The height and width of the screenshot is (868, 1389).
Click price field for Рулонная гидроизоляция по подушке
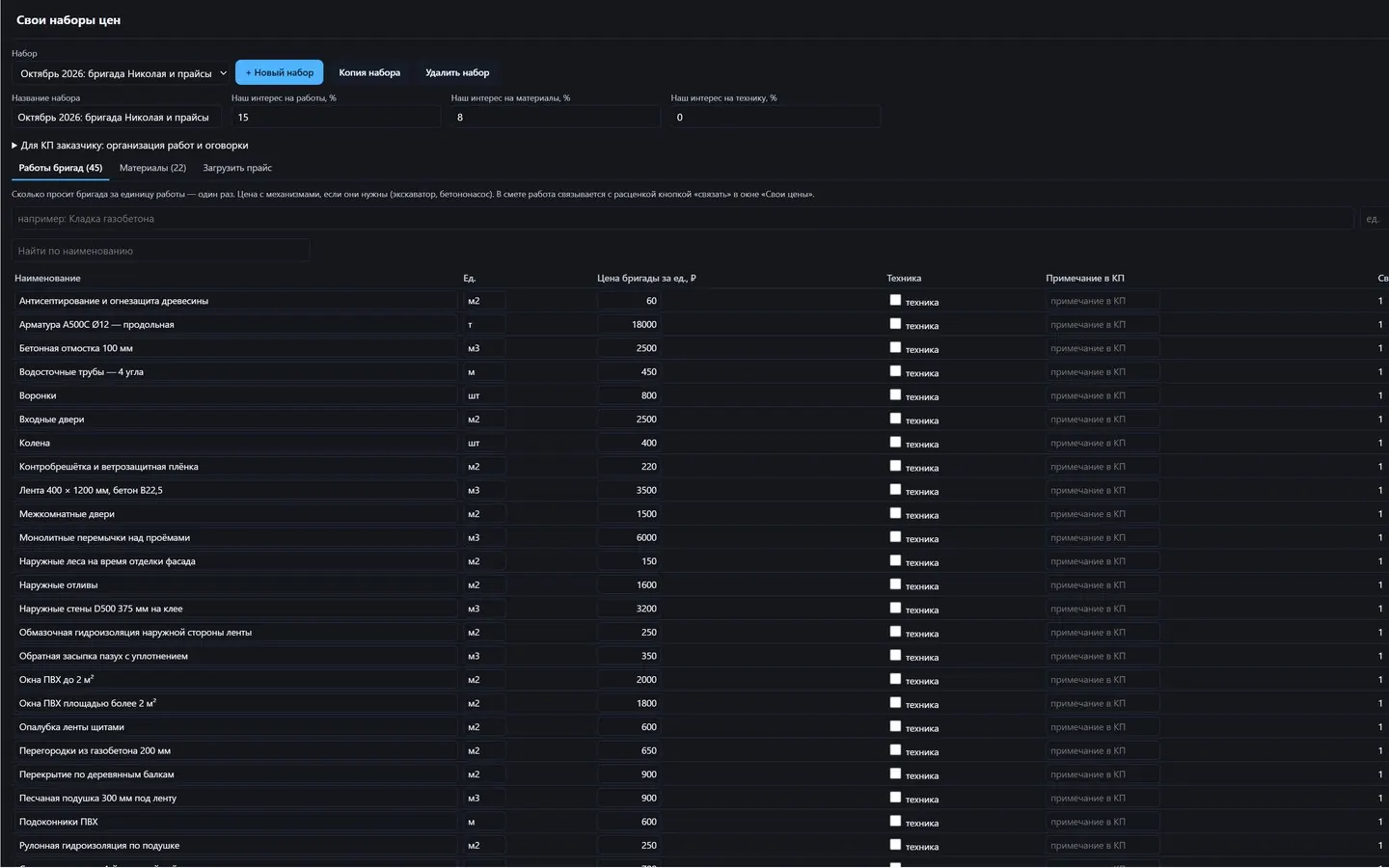click(629, 846)
